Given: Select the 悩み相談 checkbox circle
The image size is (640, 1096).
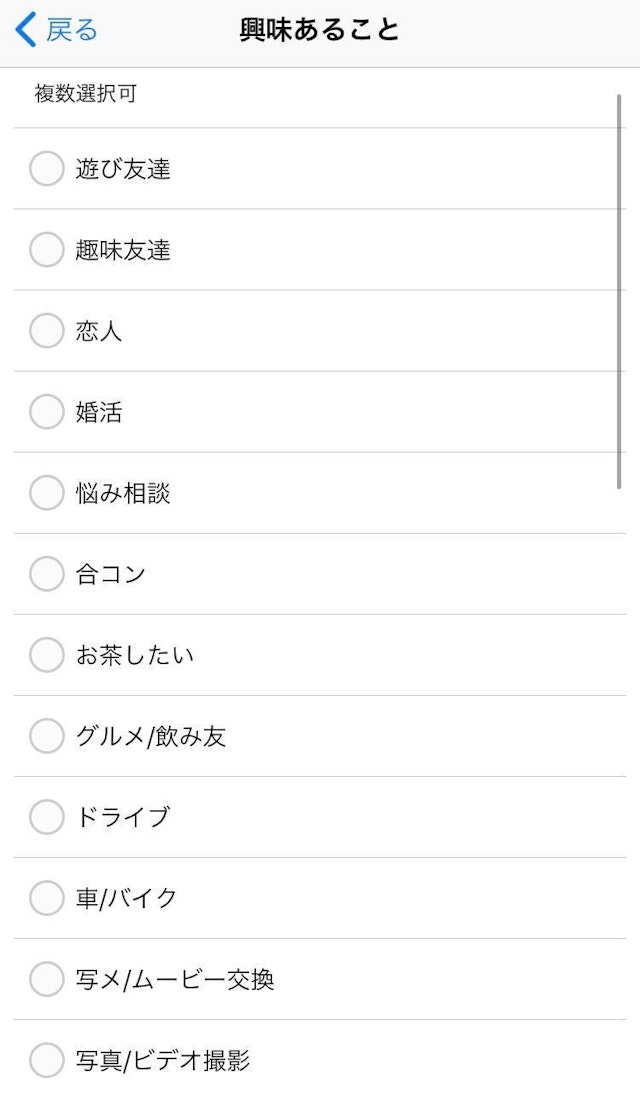Looking at the screenshot, I should click(x=46, y=492).
